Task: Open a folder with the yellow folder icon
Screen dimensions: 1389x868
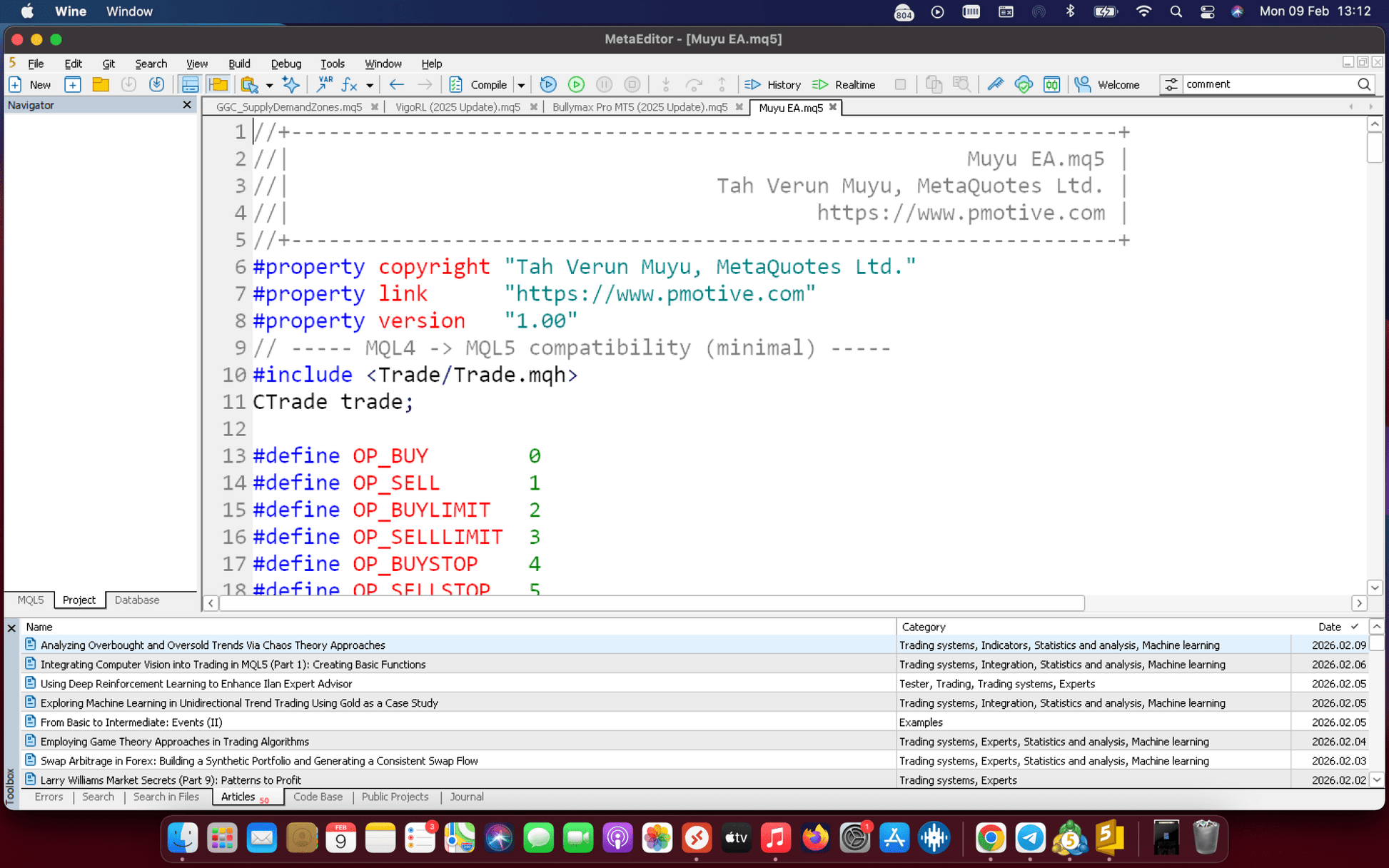Action: (101, 84)
